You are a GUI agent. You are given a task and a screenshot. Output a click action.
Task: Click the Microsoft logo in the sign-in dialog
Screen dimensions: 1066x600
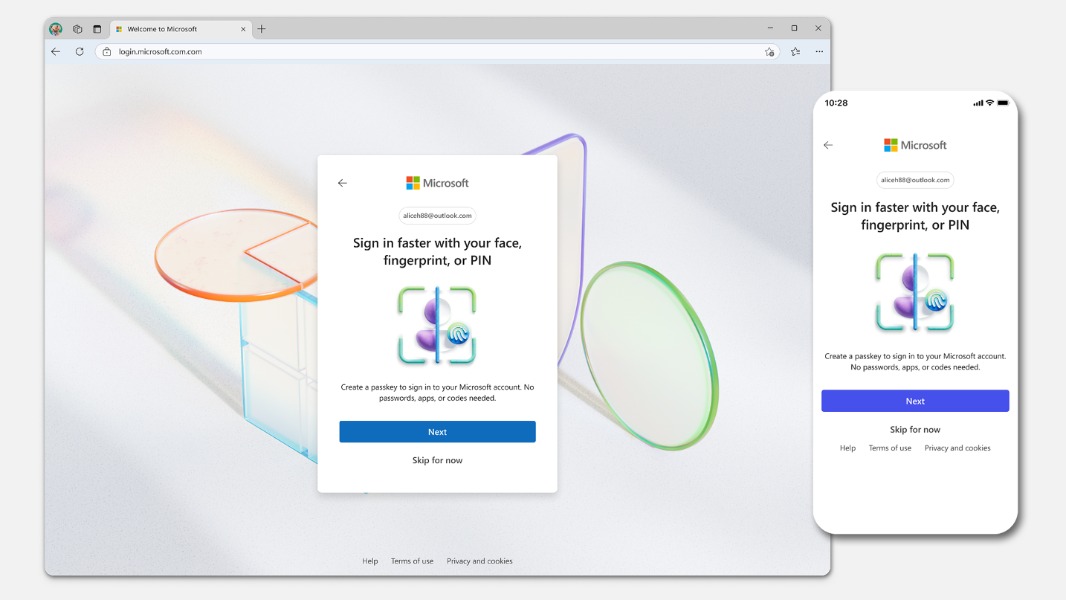tap(438, 183)
